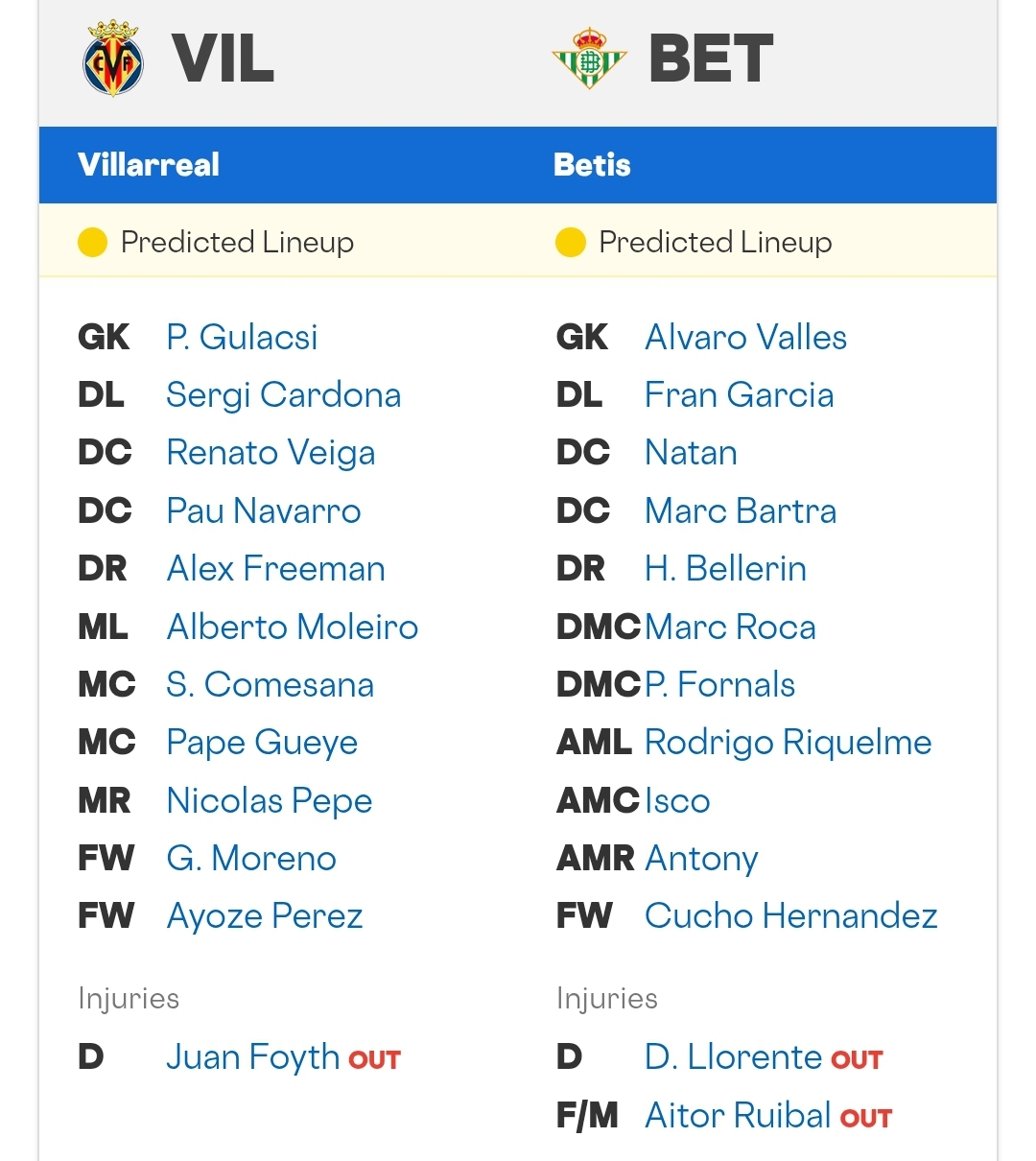1036x1161 pixels.
Task: Click the yellow dot beside Betis Predicted Lineup
Action: [x=570, y=243]
